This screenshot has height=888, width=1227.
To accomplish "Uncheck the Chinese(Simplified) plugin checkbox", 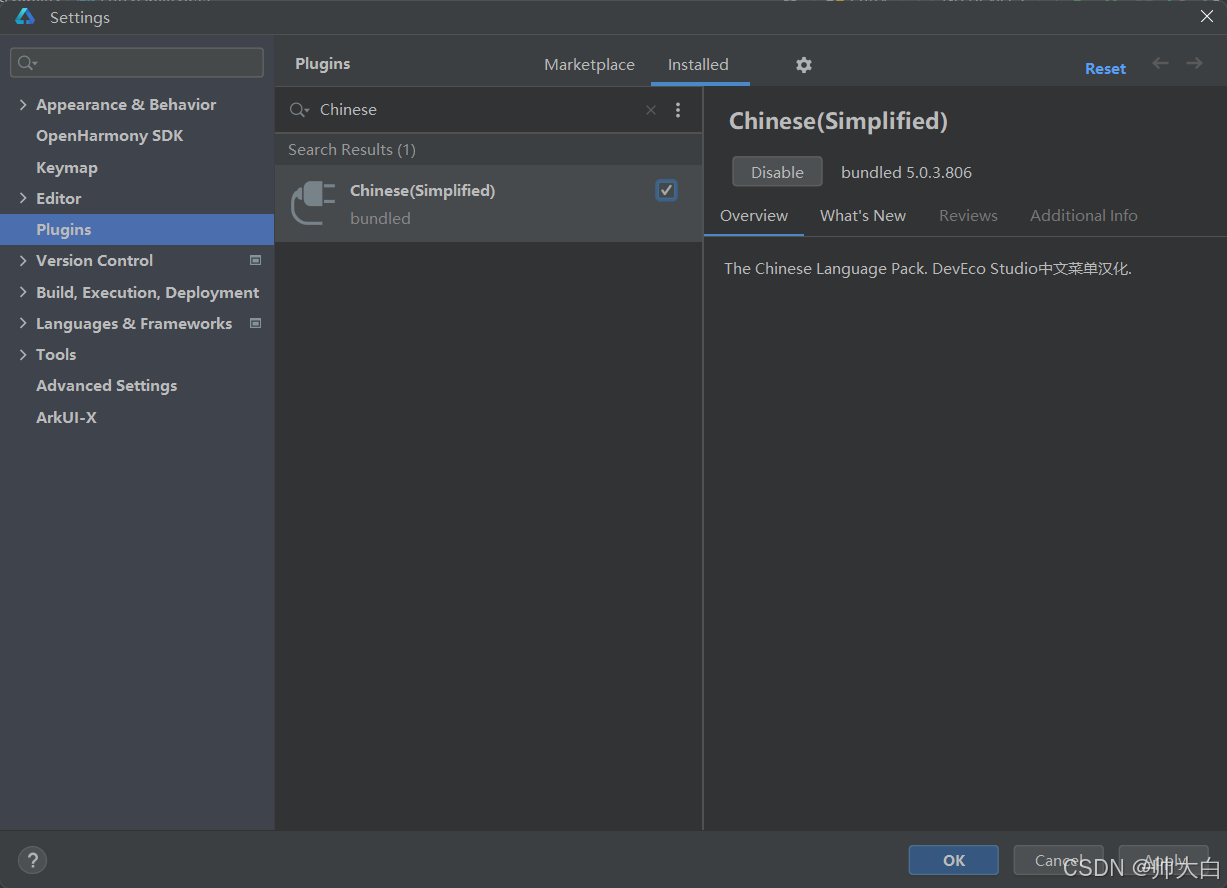I will click(666, 190).
